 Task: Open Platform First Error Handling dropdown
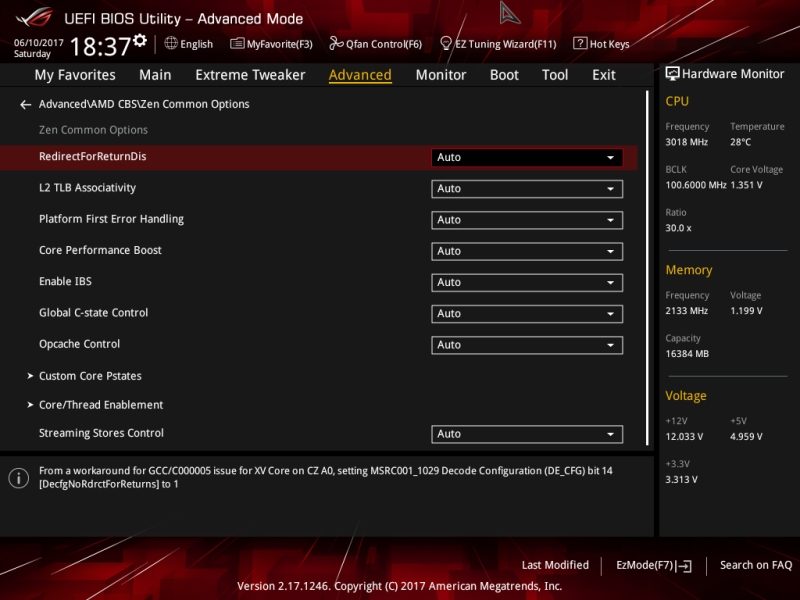(527, 220)
